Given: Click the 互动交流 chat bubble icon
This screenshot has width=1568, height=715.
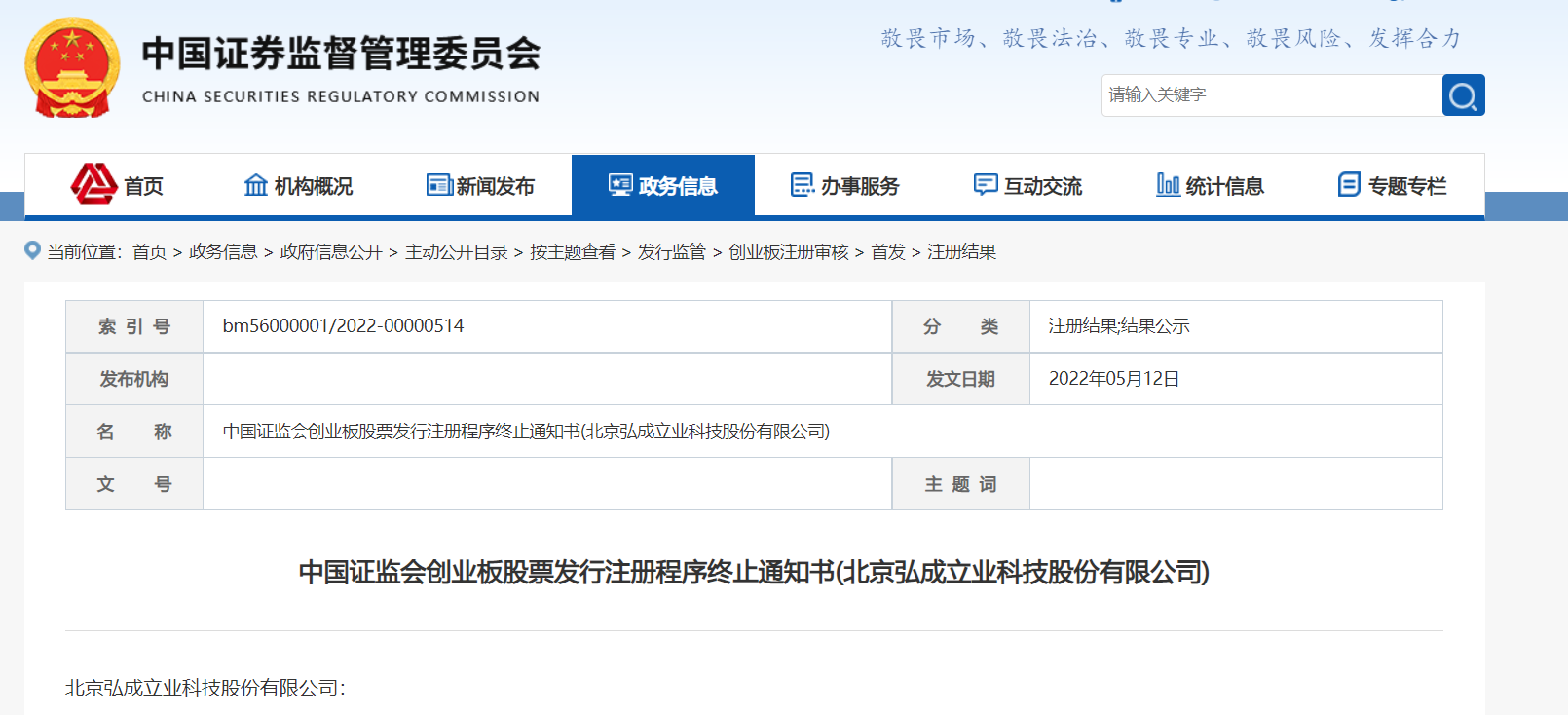Looking at the screenshot, I should click(x=986, y=185).
